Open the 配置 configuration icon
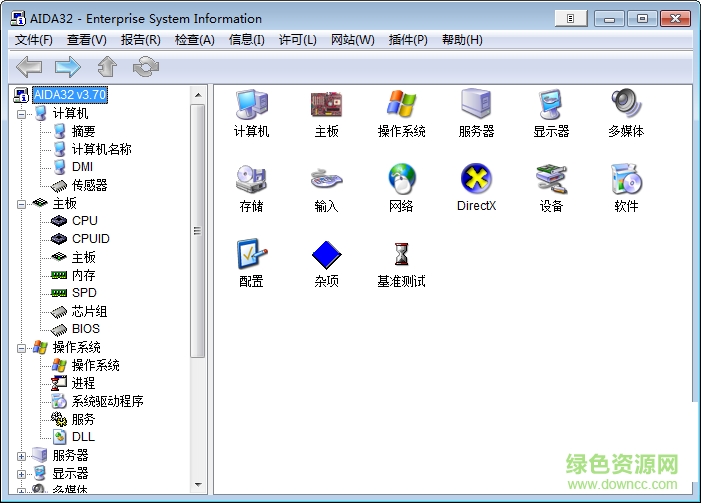 point(251,255)
